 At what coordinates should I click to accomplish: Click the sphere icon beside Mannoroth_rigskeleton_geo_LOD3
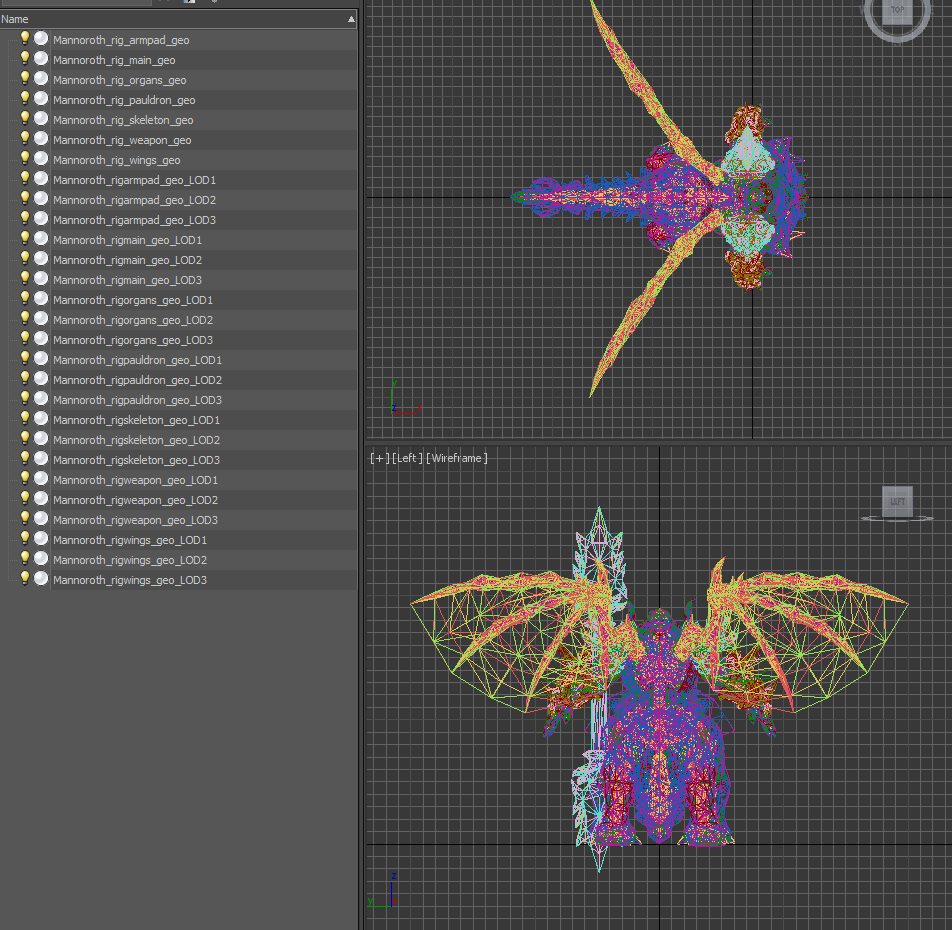point(41,460)
